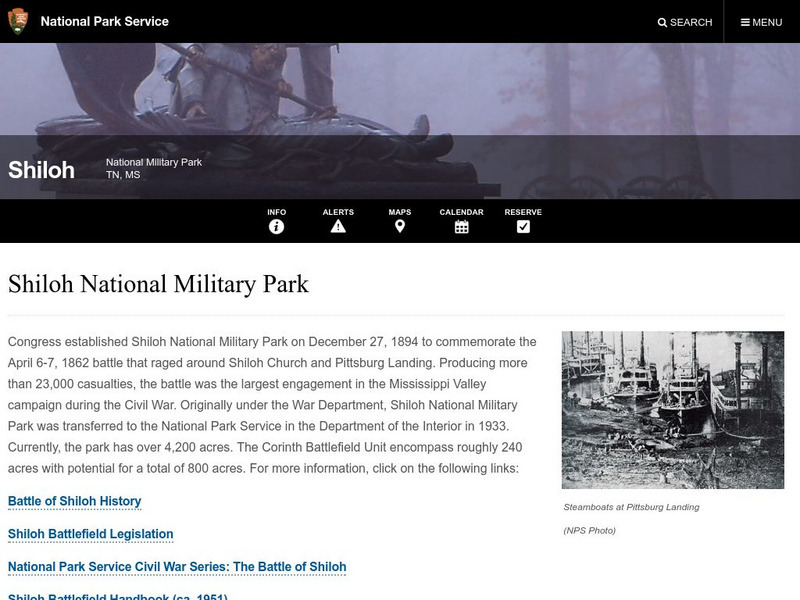Select the RESERVE label in park navigation
The height and width of the screenshot is (600, 800).
point(523,212)
